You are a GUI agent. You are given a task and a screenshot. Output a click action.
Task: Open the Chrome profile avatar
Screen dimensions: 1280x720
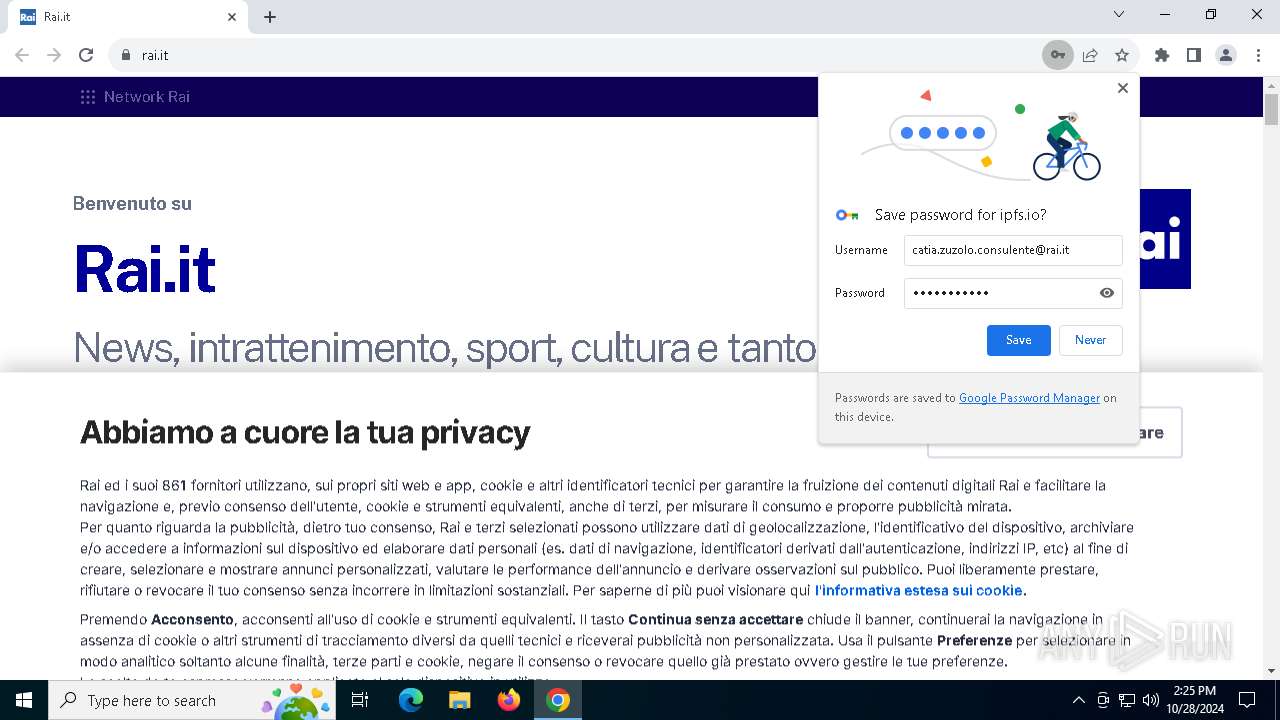[x=1226, y=55]
